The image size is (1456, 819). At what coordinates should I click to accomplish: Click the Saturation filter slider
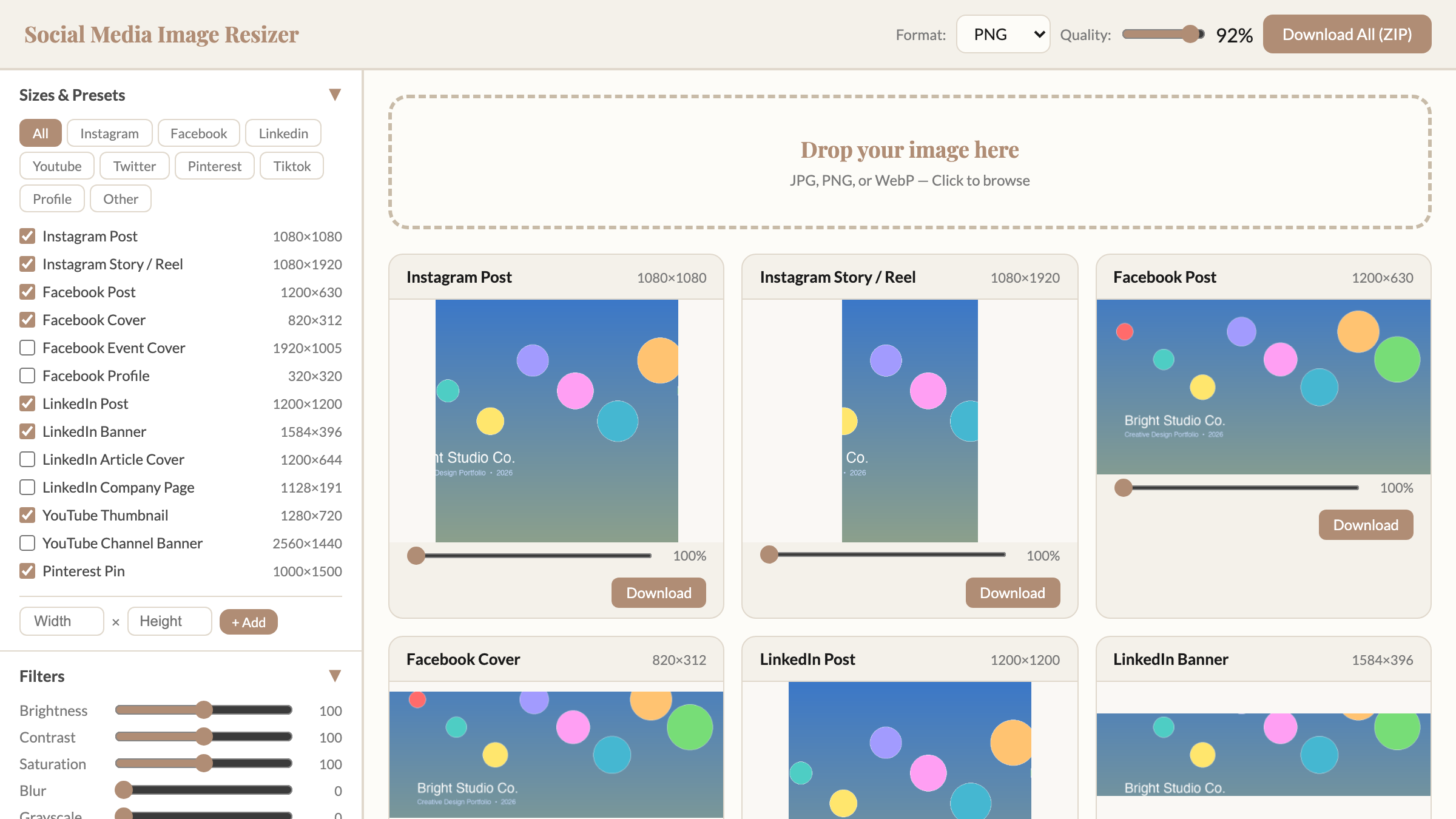pyautogui.click(x=204, y=763)
